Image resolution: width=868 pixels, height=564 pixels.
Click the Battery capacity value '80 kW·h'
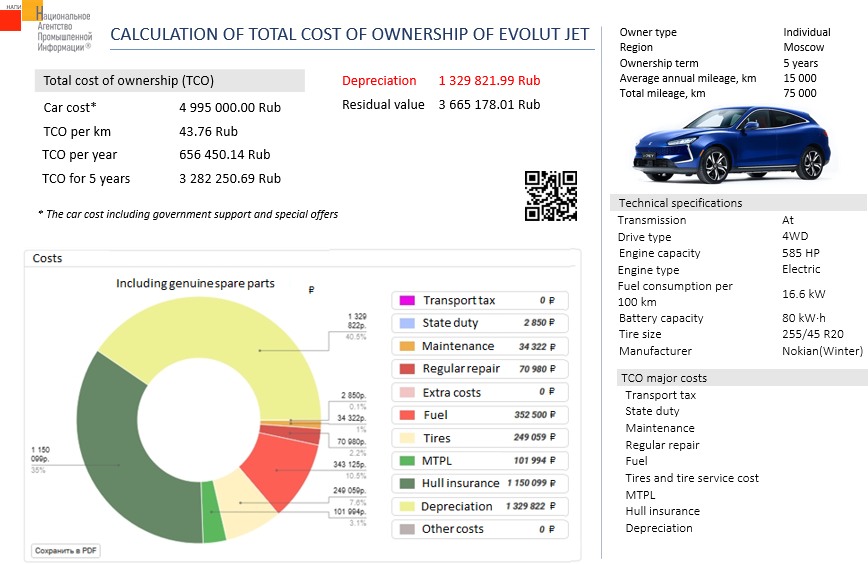coord(804,318)
